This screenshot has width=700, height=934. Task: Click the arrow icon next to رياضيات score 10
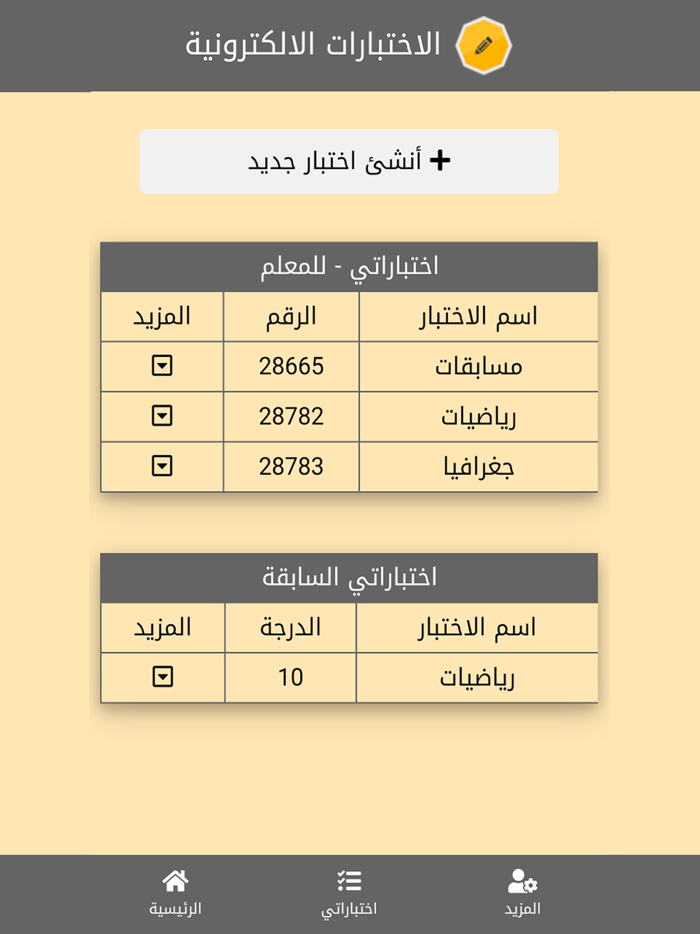162,677
